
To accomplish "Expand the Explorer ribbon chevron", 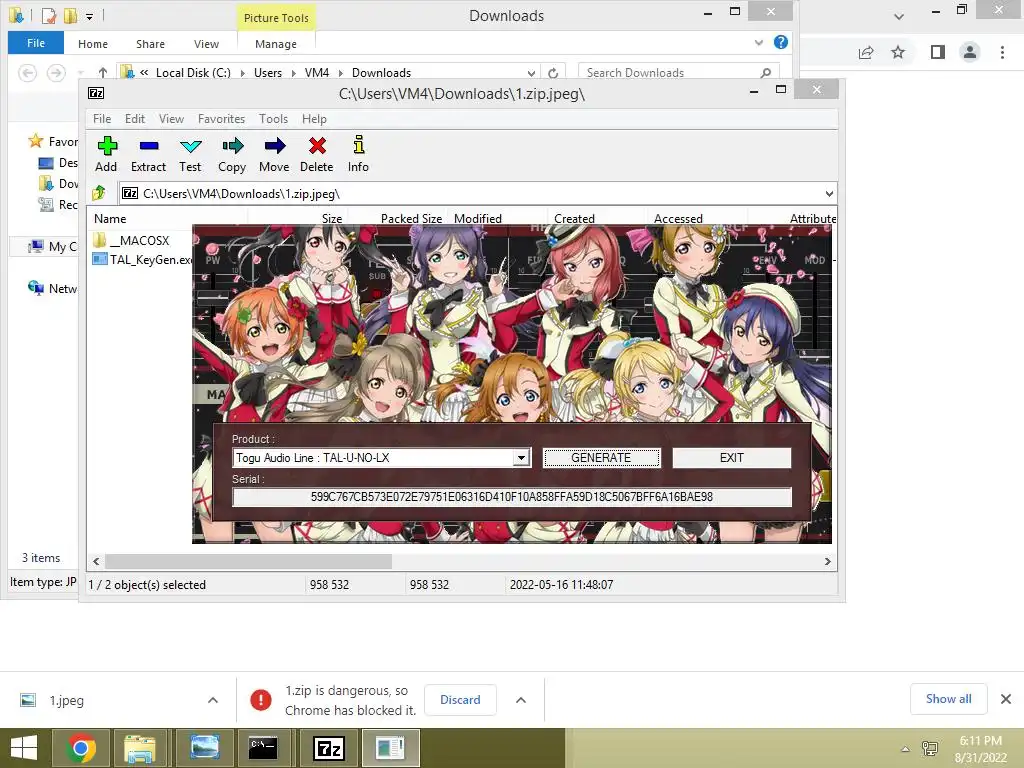I will tap(759, 42).
